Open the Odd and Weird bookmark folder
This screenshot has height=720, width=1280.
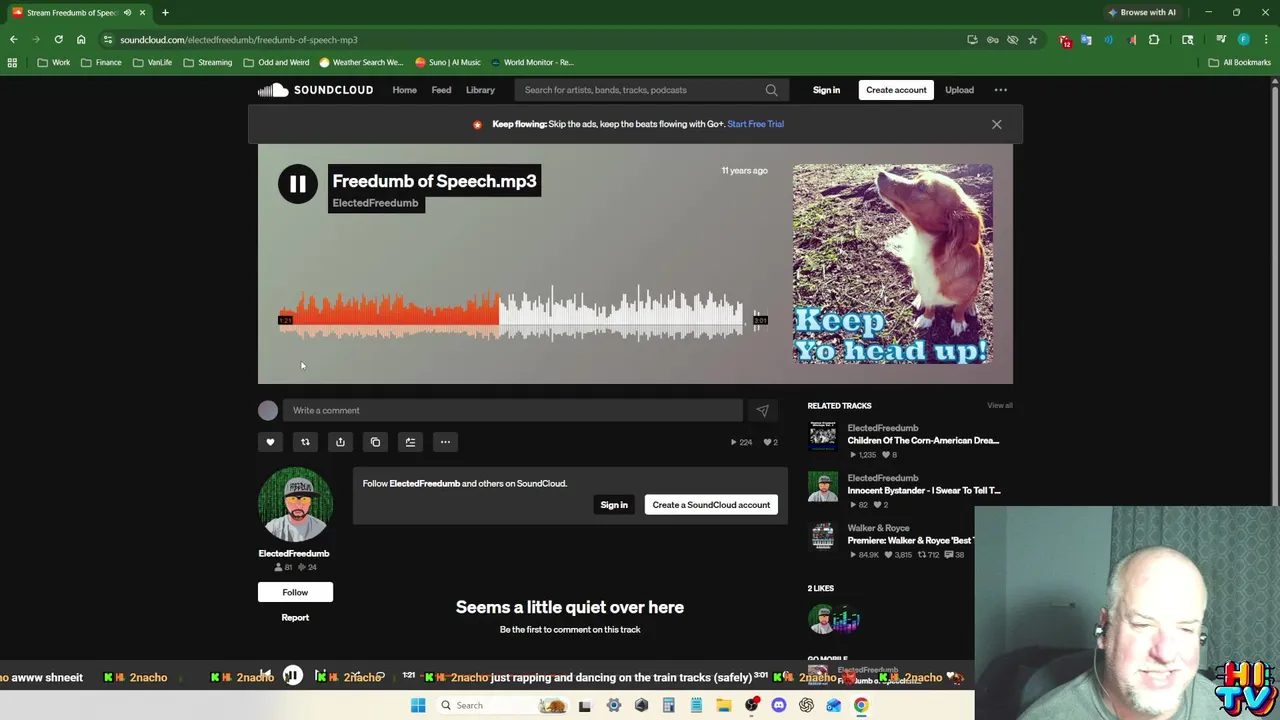(276, 62)
